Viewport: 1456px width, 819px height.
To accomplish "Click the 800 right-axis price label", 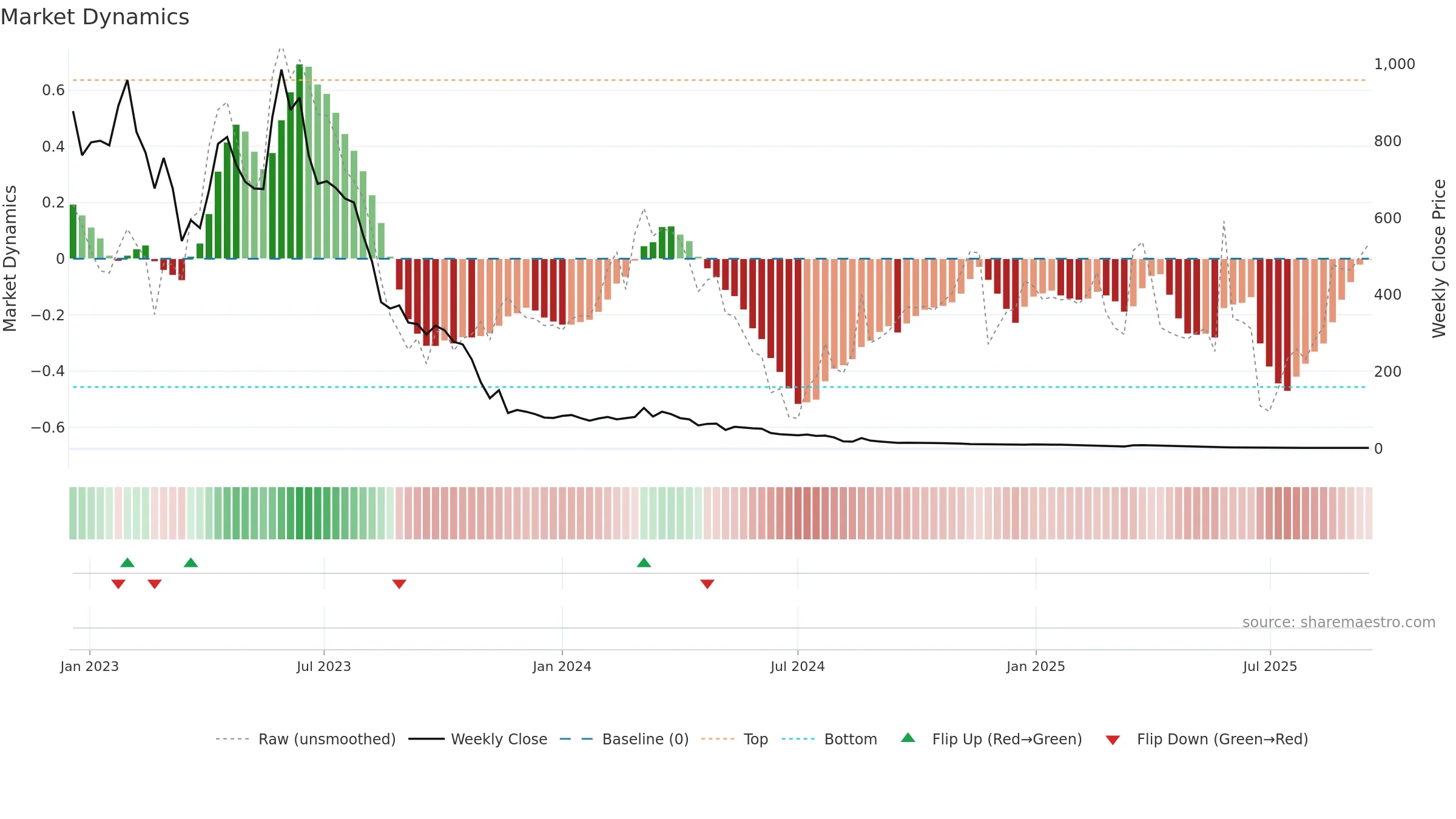I will (1387, 141).
